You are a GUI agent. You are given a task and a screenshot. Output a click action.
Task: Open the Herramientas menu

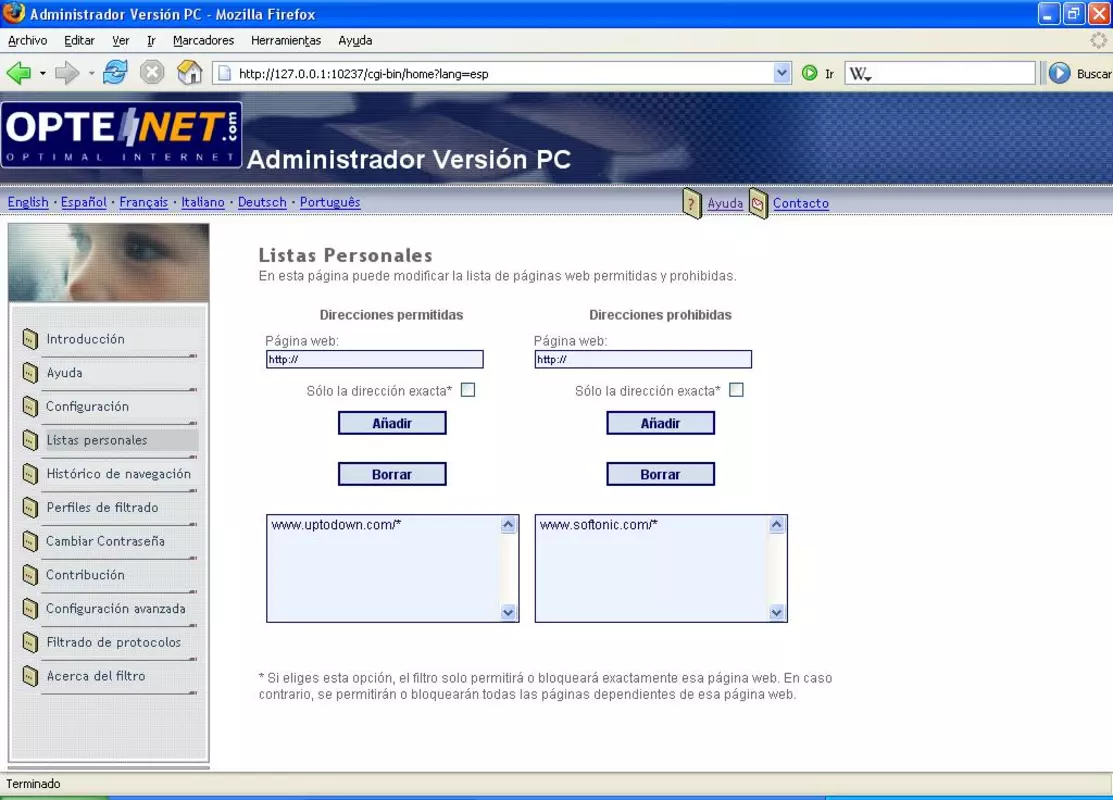tap(286, 40)
